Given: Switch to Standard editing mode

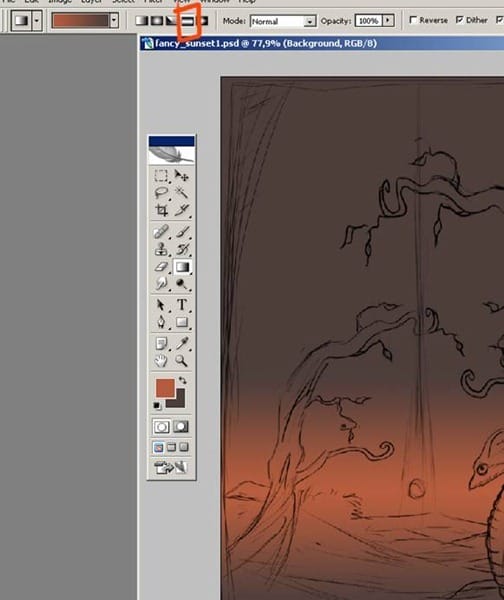Looking at the screenshot, I should click(x=161, y=427).
